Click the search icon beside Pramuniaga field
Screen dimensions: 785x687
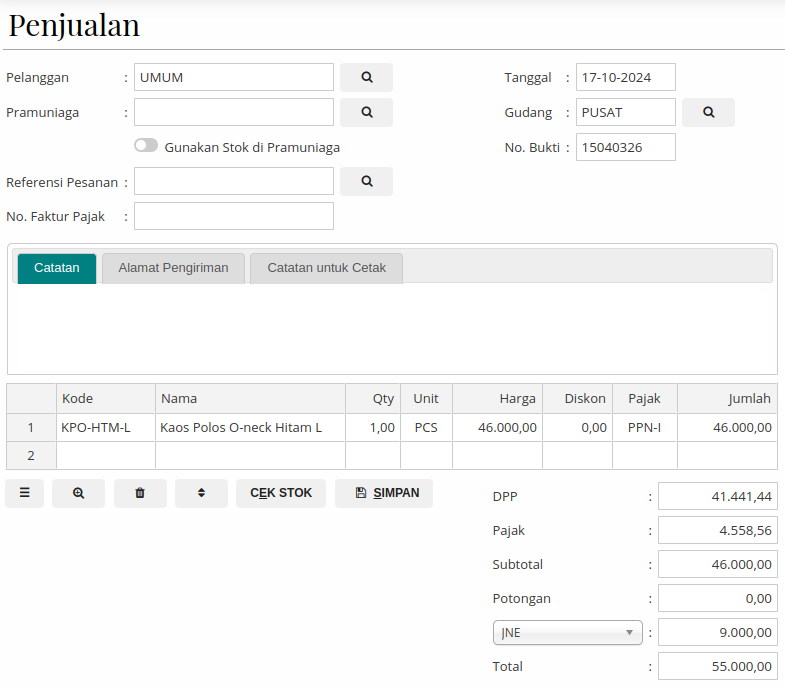pyautogui.click(x=366, y=112)
